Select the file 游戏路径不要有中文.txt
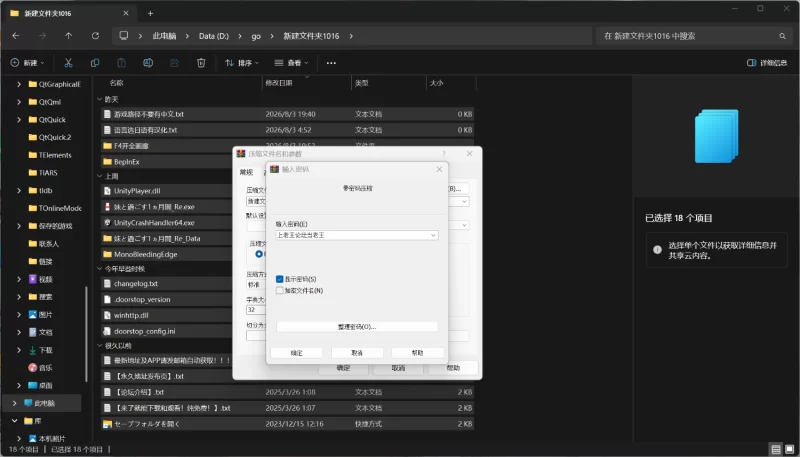800x457 pixels. [x=287, y=114]
